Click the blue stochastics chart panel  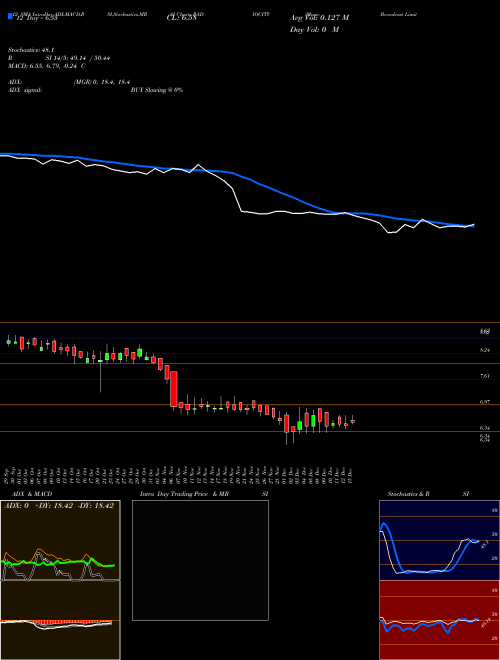439,540
